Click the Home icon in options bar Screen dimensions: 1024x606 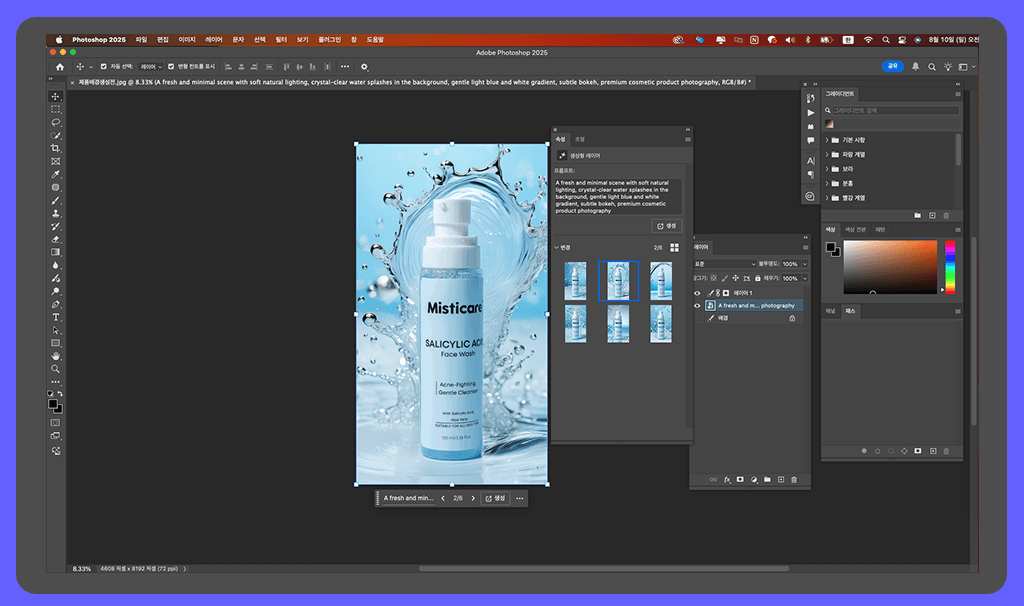coord(60,67)
